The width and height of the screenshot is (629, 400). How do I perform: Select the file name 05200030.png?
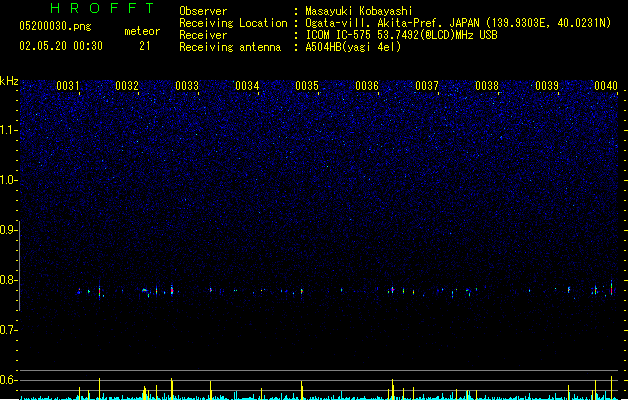pyautogui.click(x=55, y=26)
